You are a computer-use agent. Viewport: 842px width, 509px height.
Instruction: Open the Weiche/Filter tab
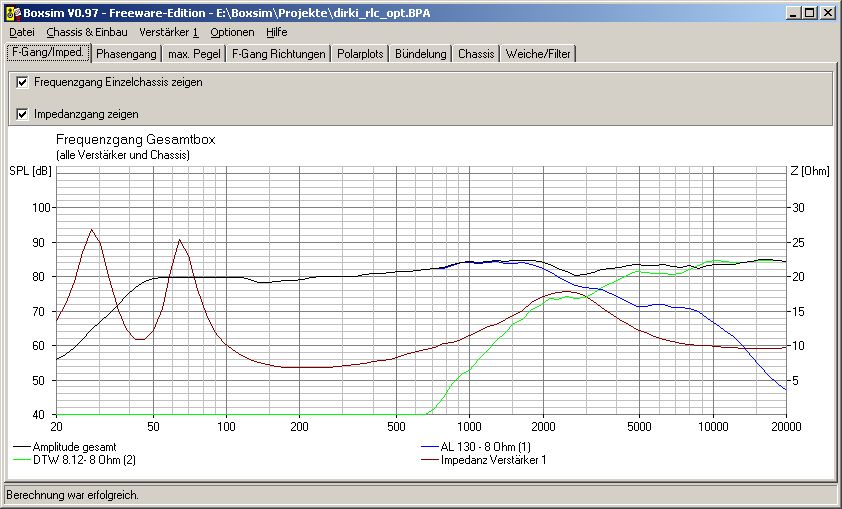pyautogui.click(x=538, y=54)
